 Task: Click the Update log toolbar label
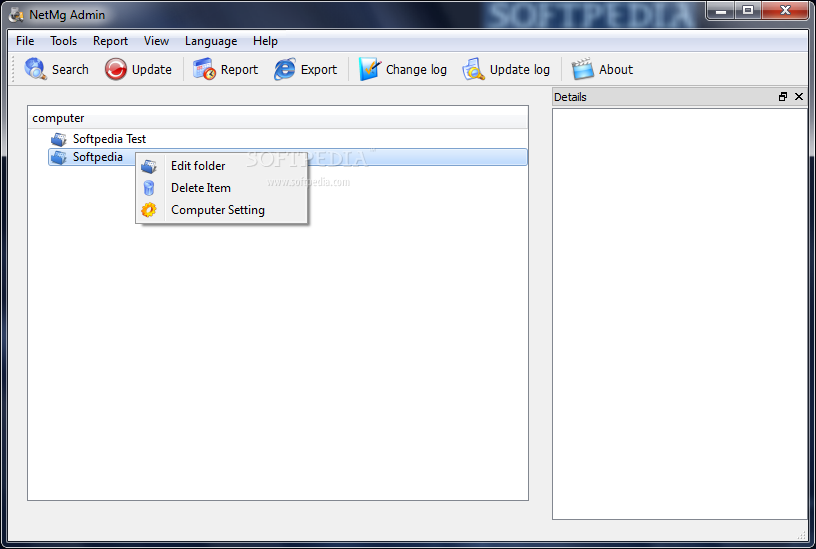coord(520,70)
